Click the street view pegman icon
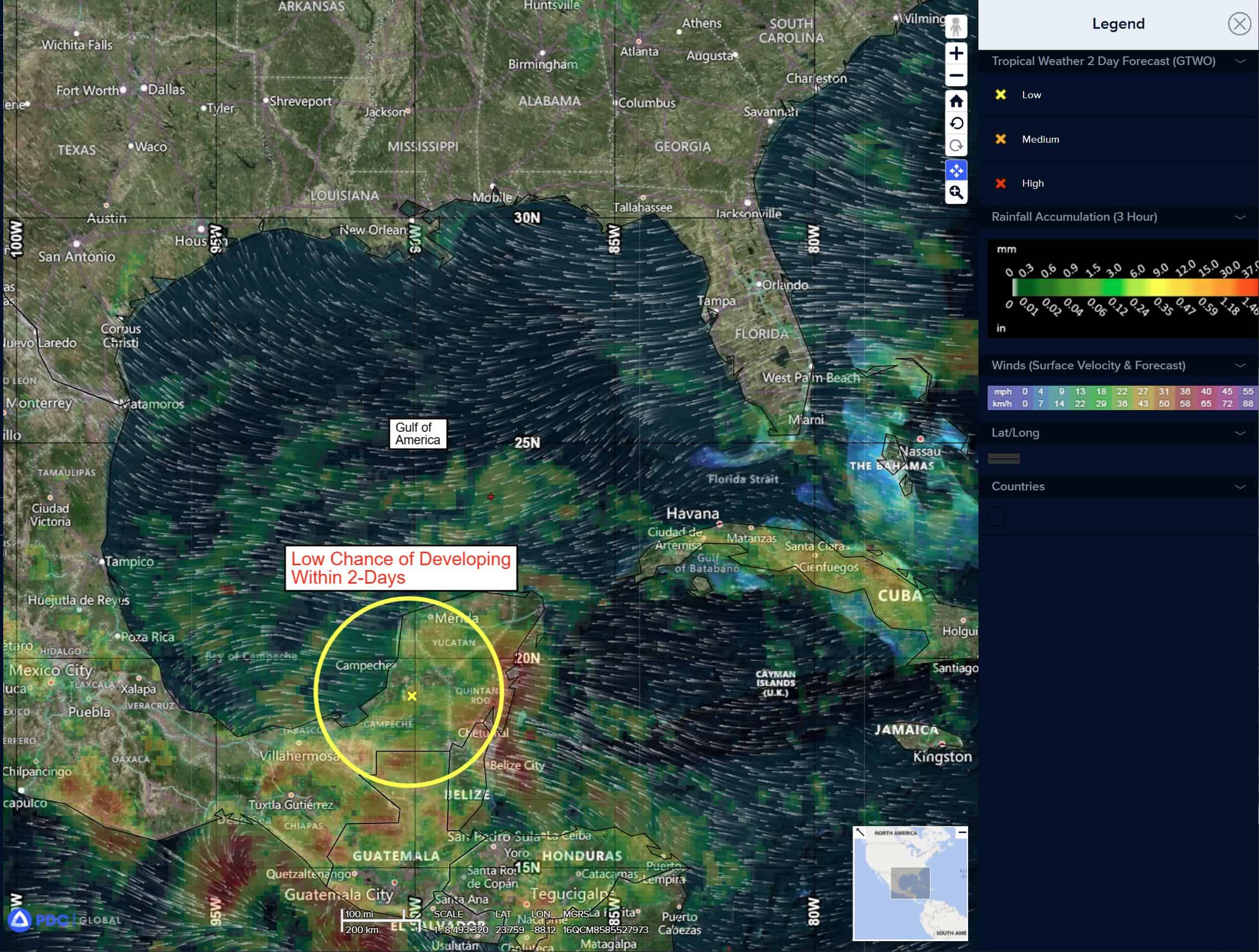This screenshot has height=952, width=1259. [x=956, y=27]
